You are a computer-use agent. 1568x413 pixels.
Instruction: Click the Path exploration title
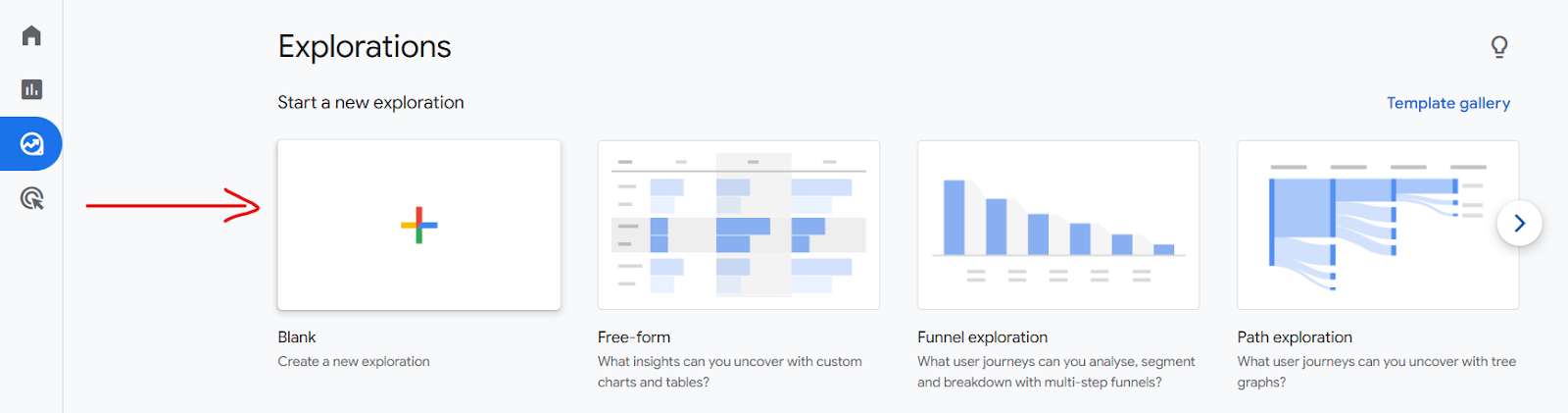point(1295,337)
